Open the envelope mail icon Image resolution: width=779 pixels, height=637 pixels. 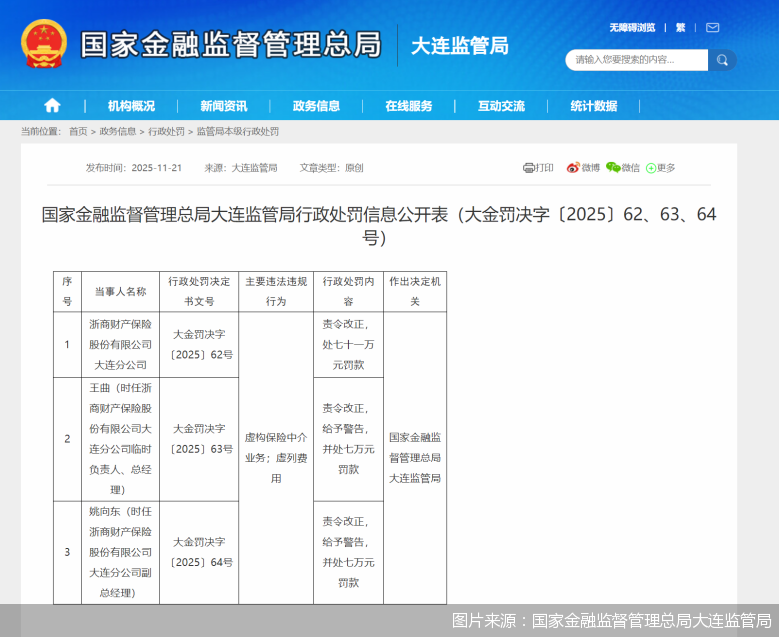(712, 27)
